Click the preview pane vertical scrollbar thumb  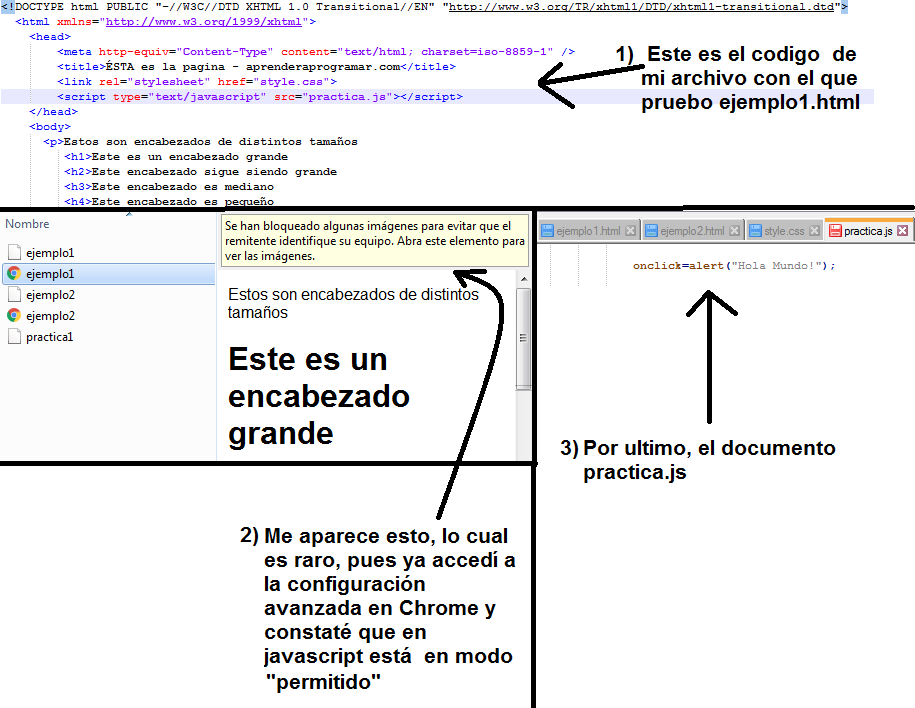coord(523,339)
